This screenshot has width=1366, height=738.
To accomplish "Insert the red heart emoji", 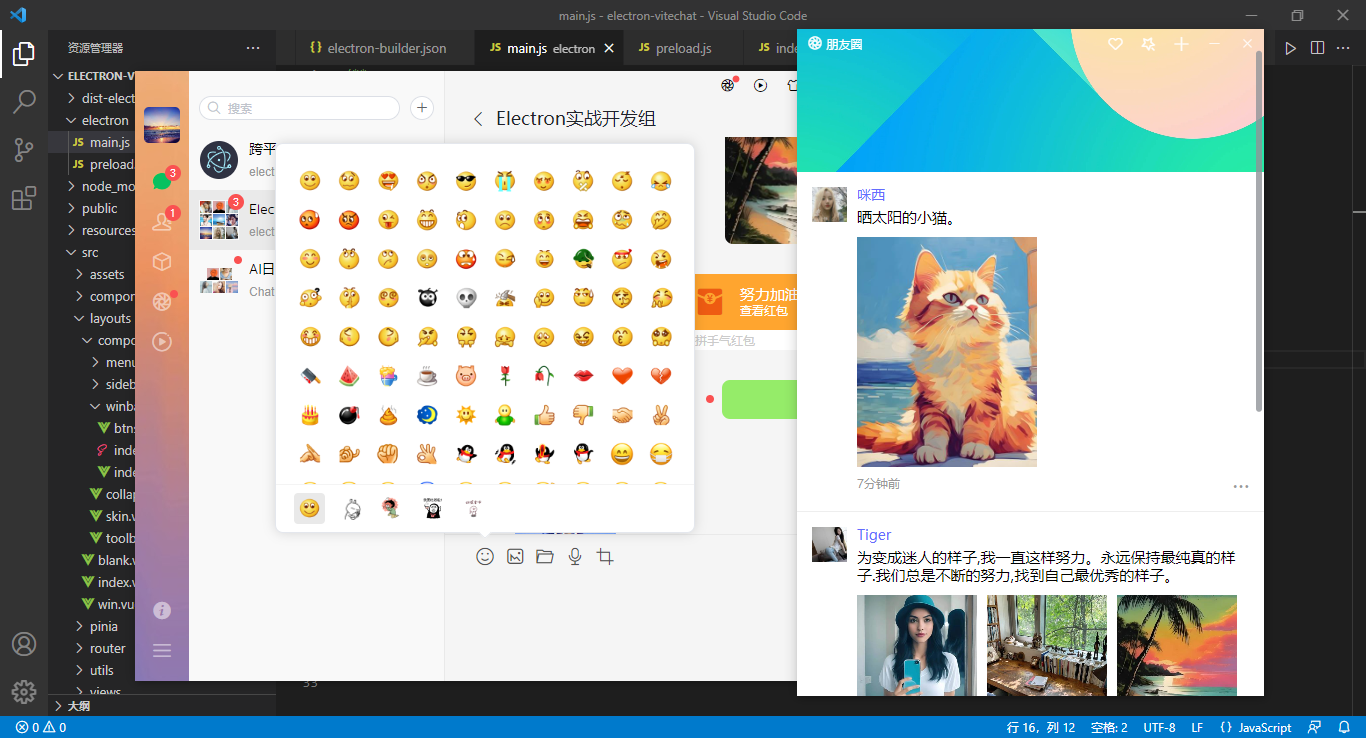I will tap(622, 376).
